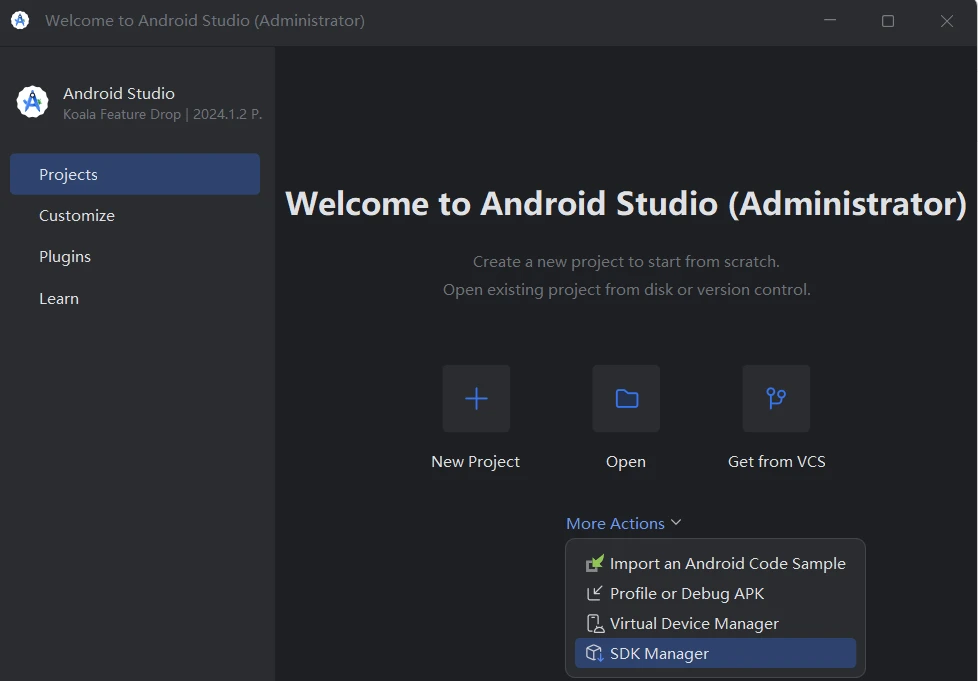Viewport: 978px width, 681px height.
Task: Open Virtual Device Manager from menu
Action: [x=715, y=623]
